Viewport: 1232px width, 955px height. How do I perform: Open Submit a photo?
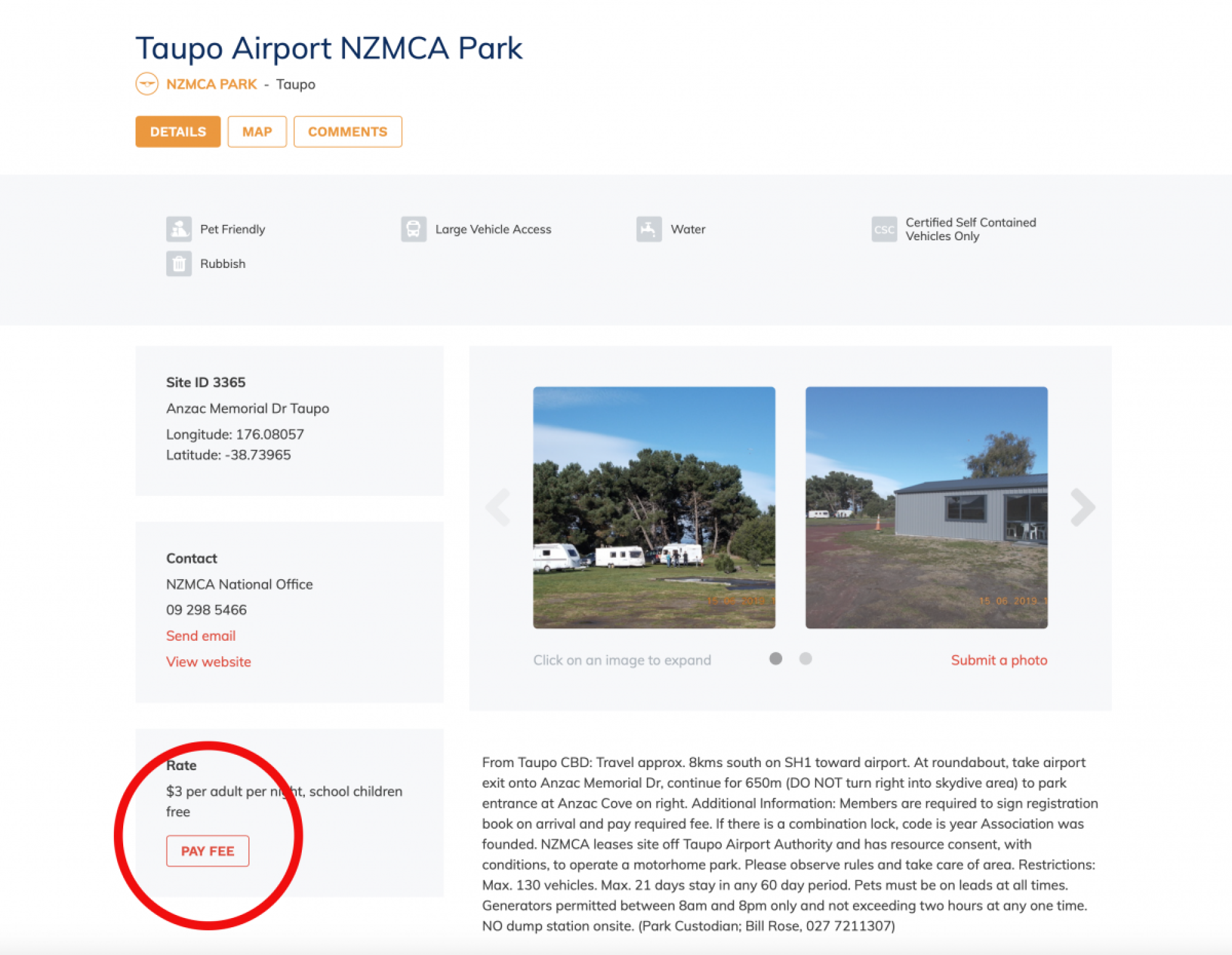coord(998,660)
